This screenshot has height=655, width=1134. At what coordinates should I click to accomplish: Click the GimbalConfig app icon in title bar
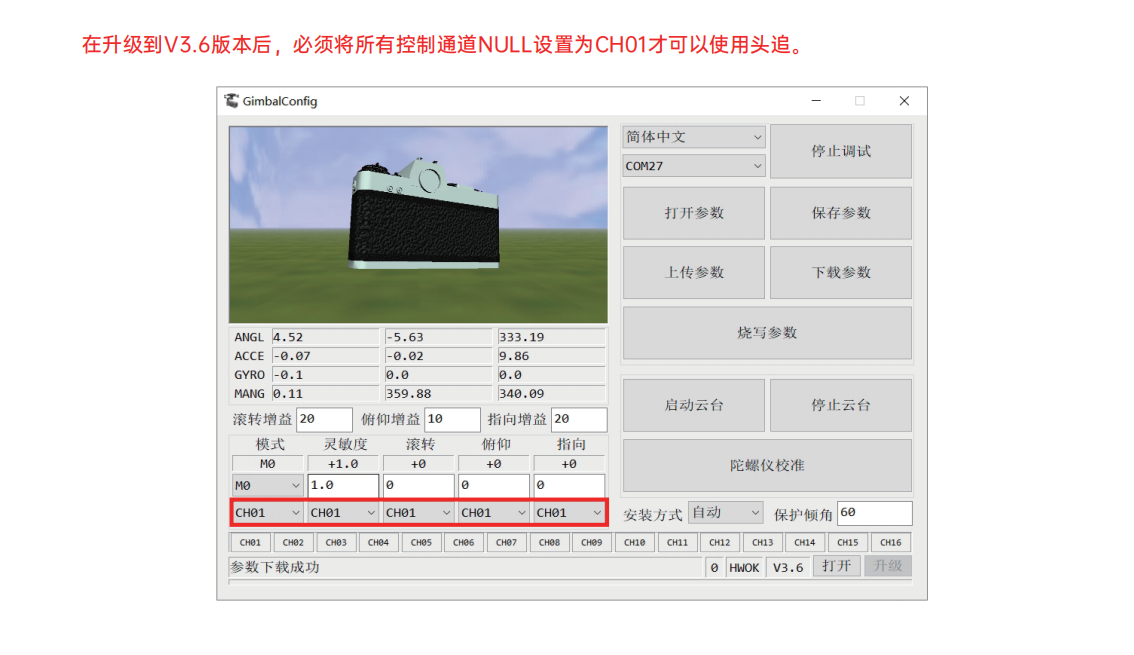point(231,100)
